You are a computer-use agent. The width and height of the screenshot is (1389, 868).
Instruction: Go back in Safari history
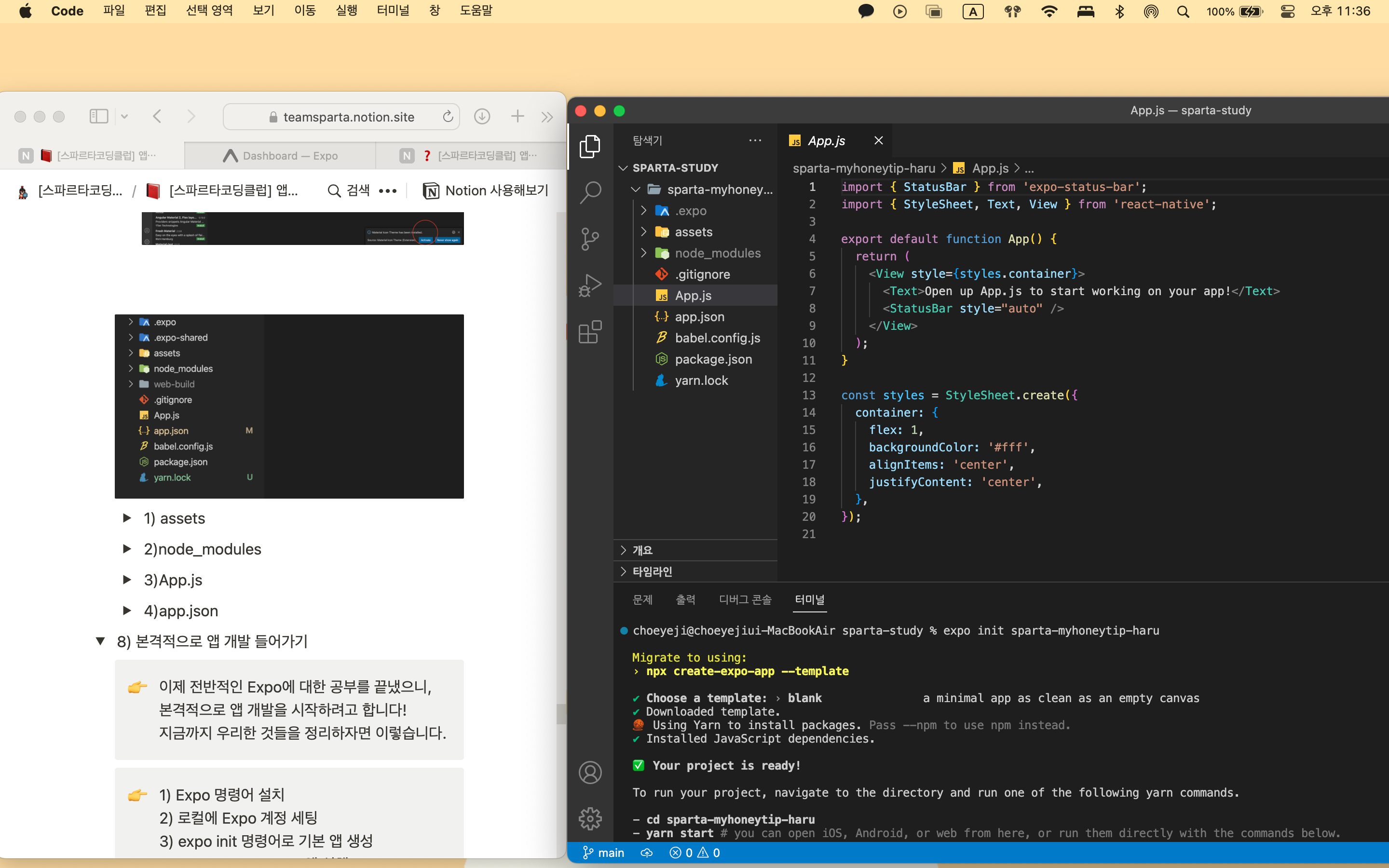(x=157, y=117)
